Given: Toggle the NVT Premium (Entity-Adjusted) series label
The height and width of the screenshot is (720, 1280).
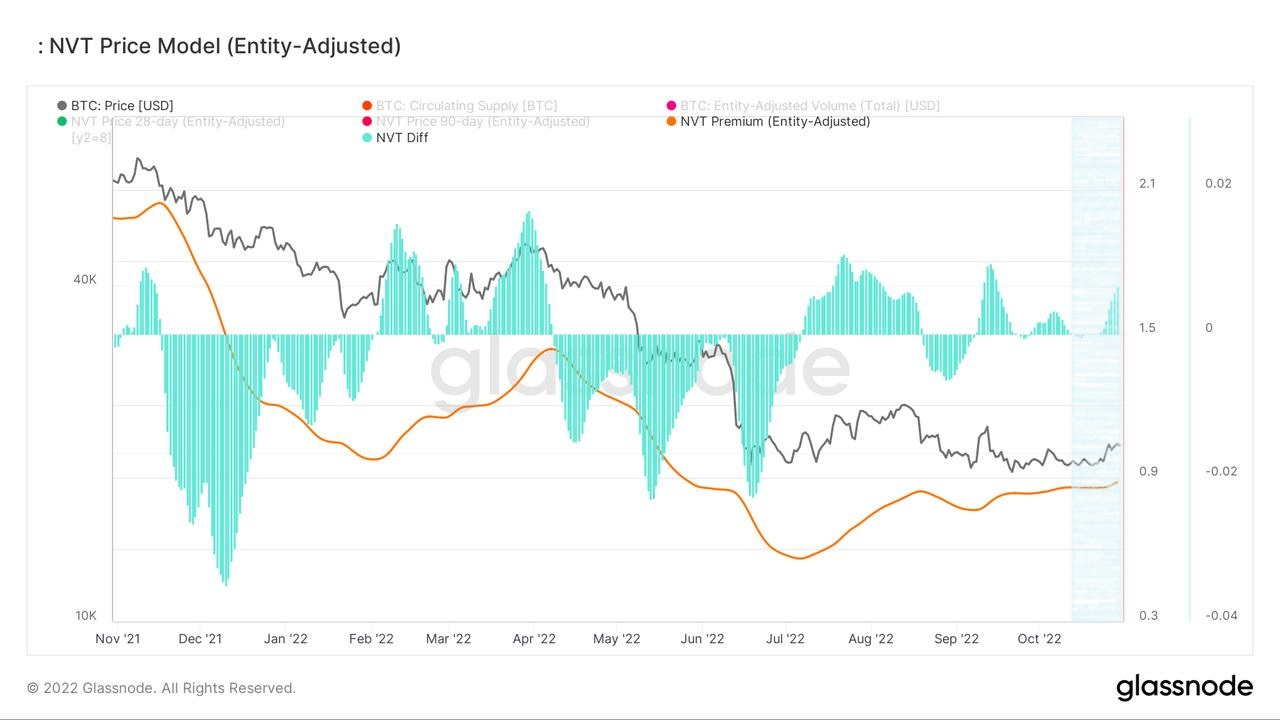Looking at the screenshot, I should point(775,122).
